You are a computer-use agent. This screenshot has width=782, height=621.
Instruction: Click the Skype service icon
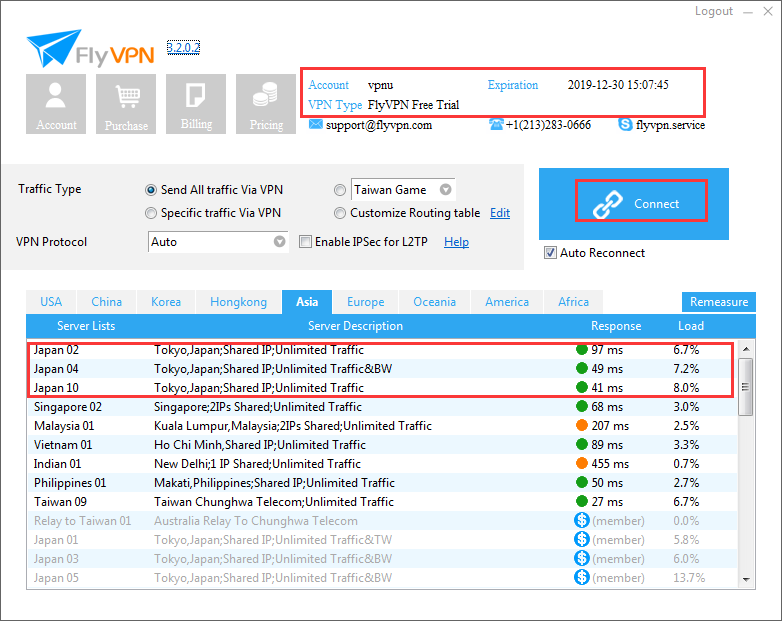pyautogui.click(x=625, y=124)
